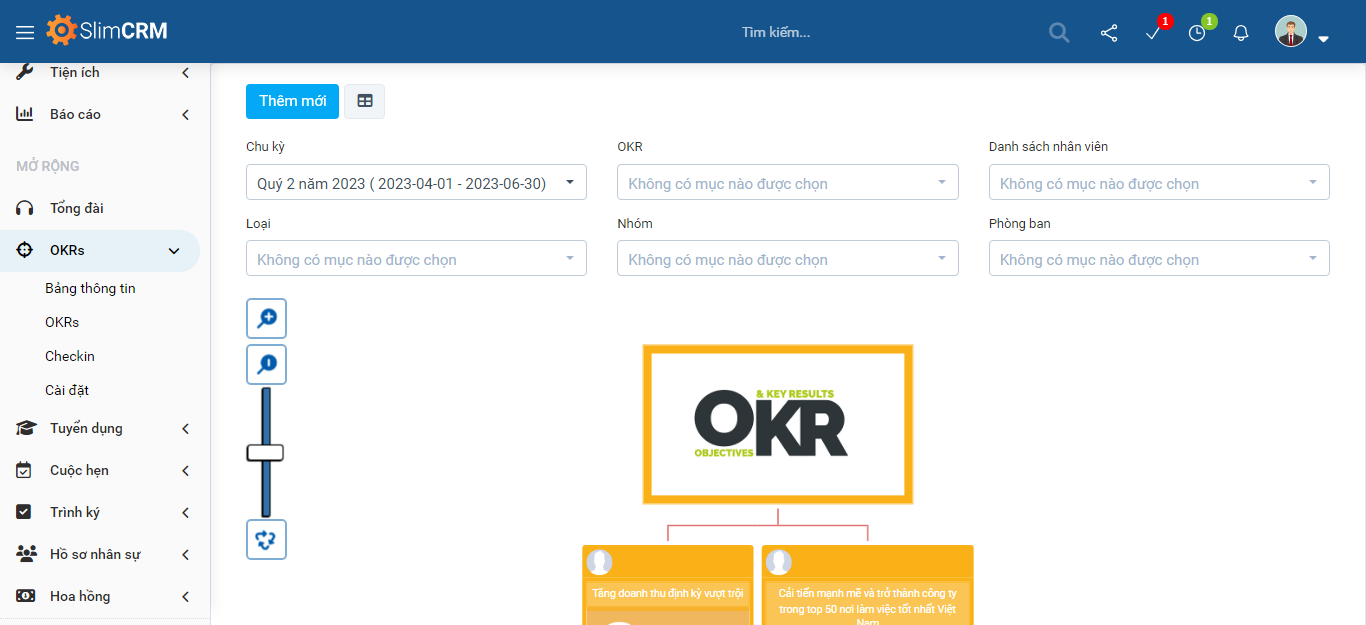This screenshot has height=625, width=1366.
Task: Switch to table view icon button
Action: click(365, 101)
